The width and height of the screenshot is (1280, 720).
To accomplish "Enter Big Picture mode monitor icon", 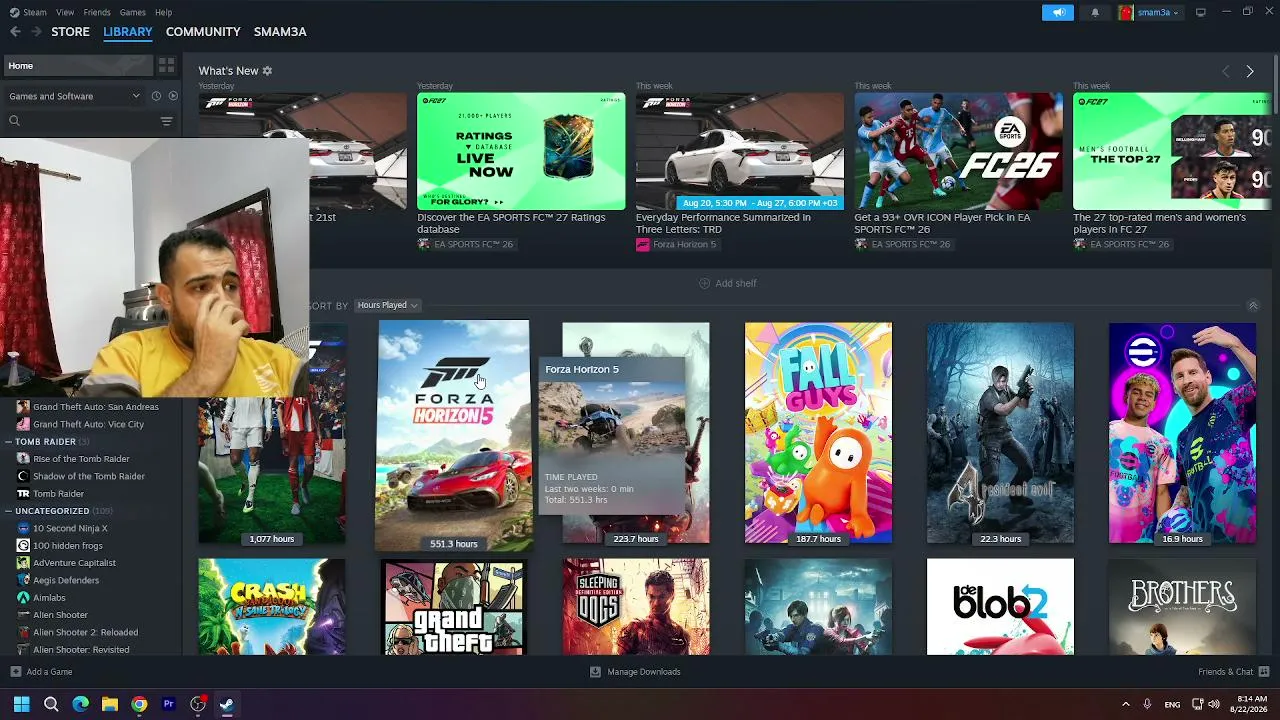I will [1201, 12].
